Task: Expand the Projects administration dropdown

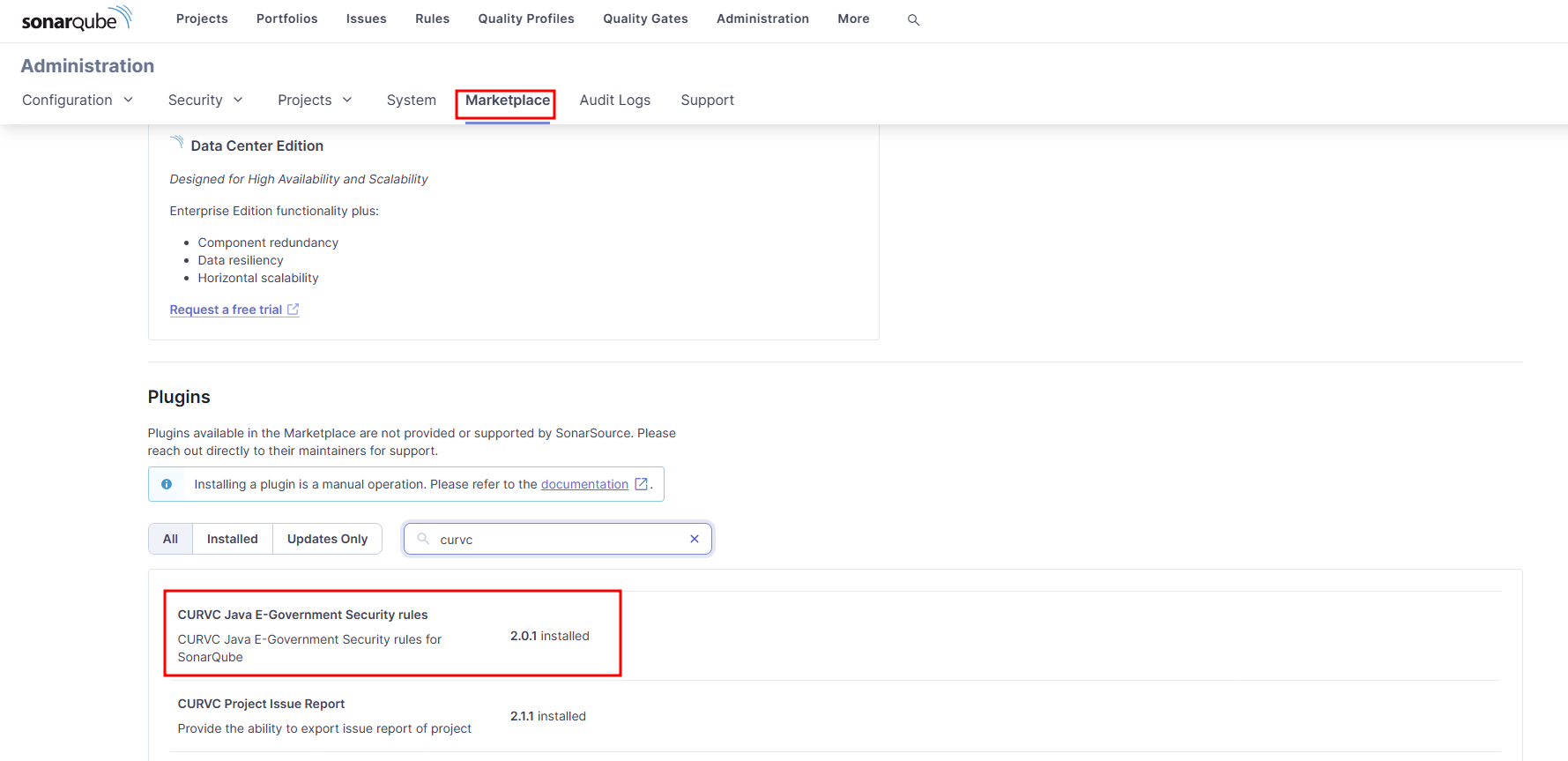Action: point(315,101)
